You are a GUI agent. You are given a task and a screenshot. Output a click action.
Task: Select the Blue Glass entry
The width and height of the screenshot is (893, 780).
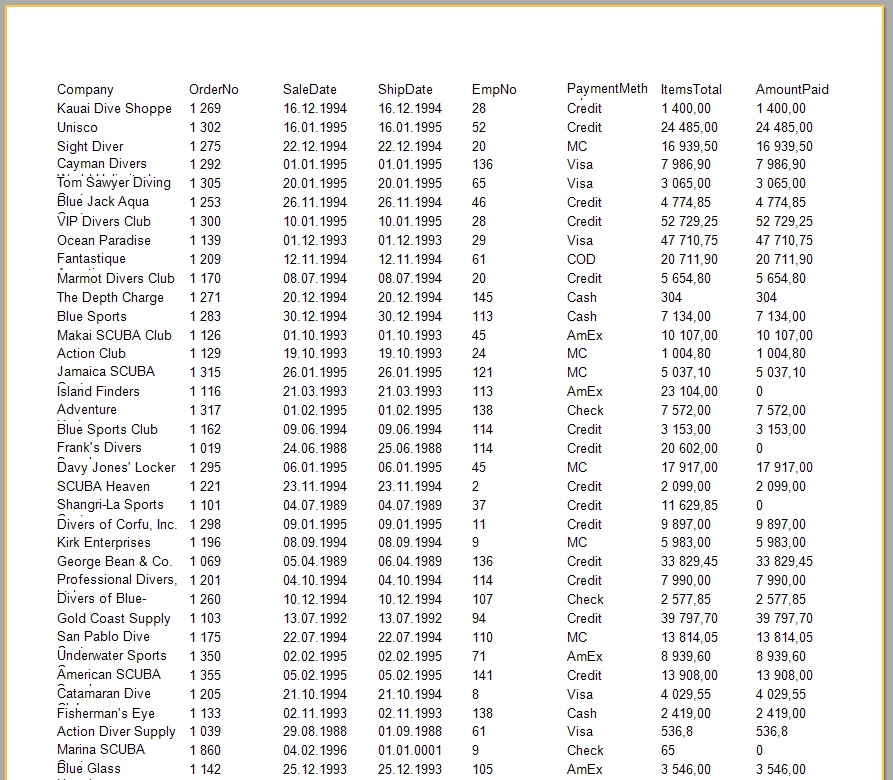(x=89, y=769)
